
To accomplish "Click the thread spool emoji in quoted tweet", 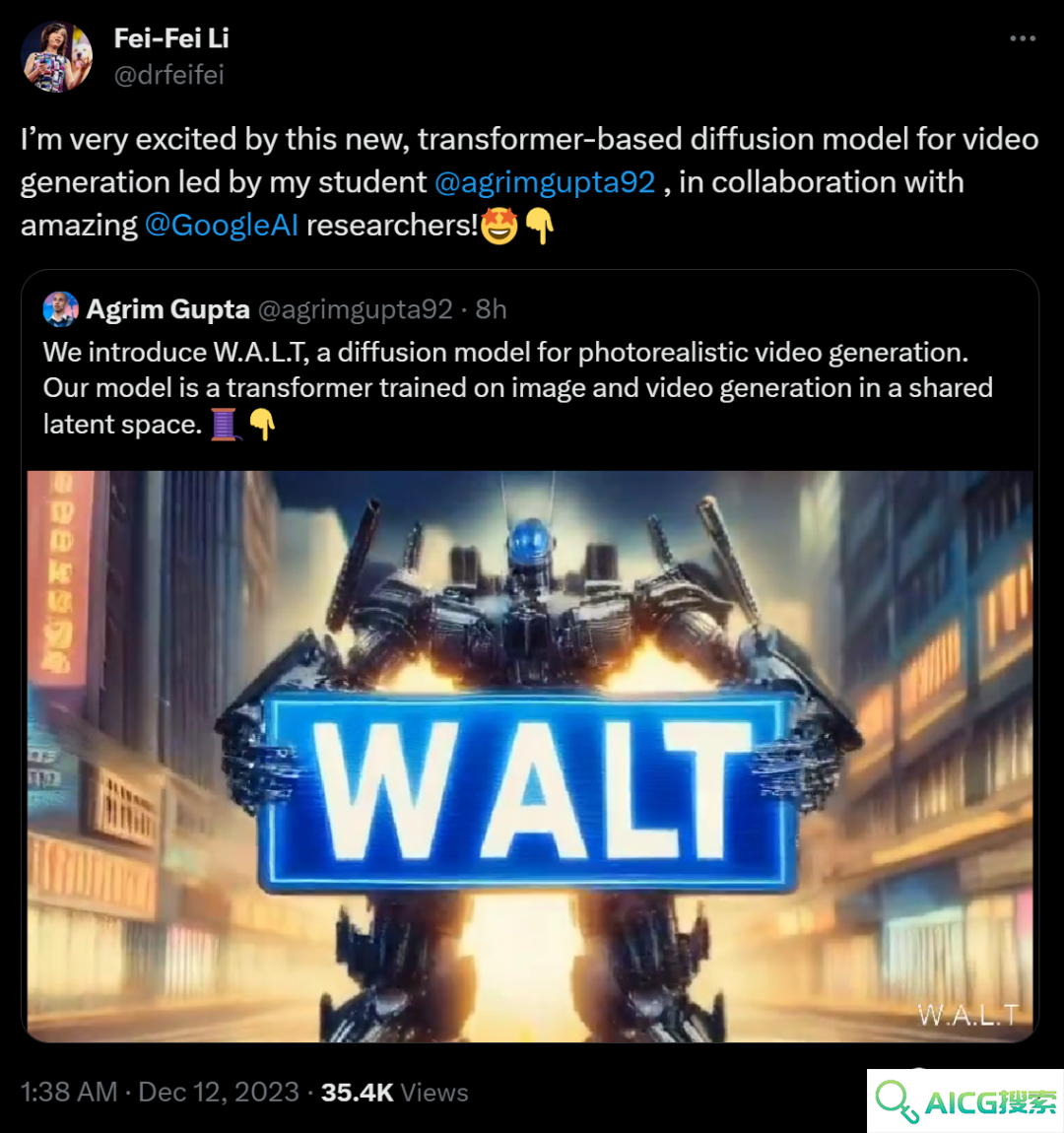I will click(225, 425).
